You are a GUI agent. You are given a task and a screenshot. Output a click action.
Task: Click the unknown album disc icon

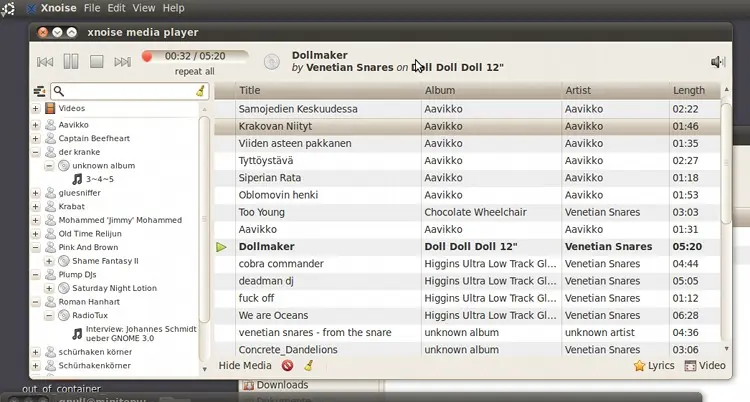coord(64,166)
